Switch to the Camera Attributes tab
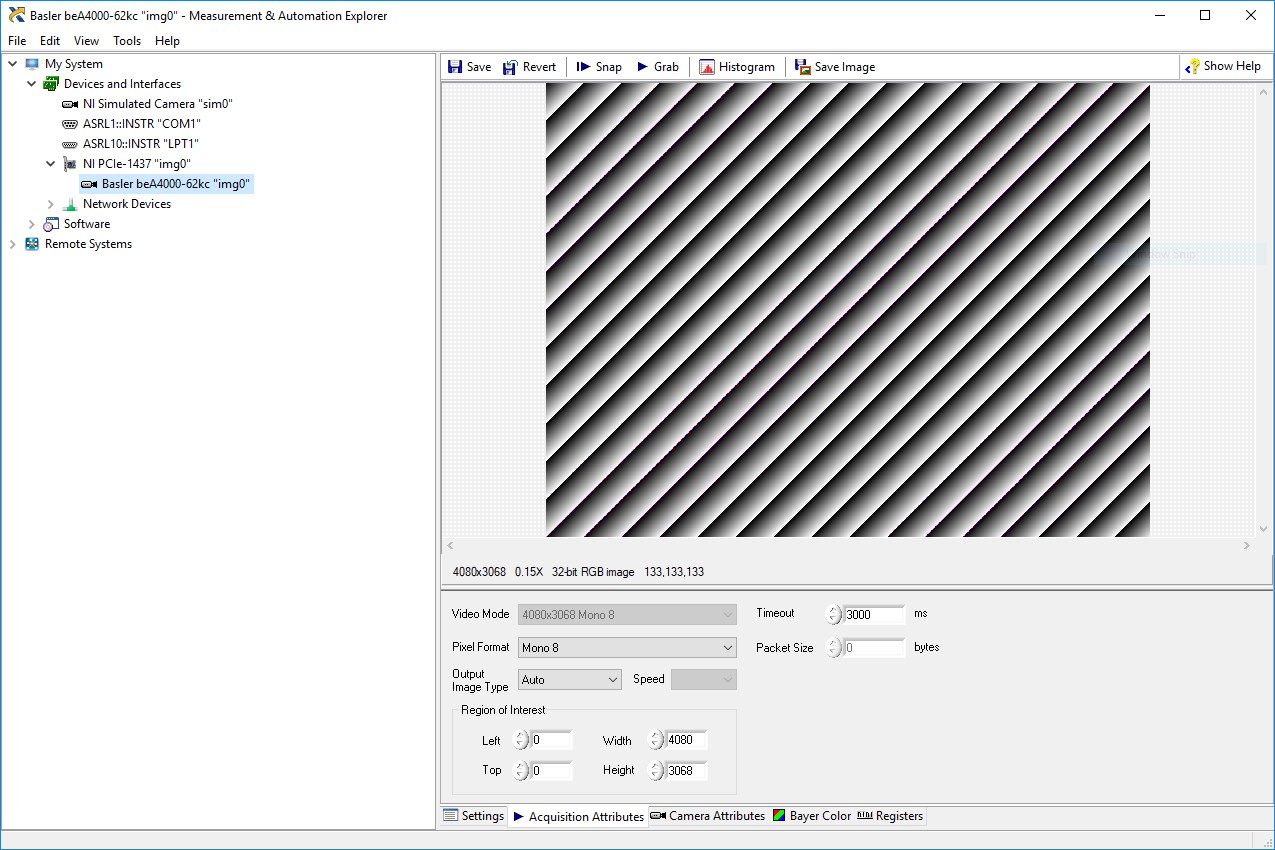The height and width of the screenshot is (850, 1275). [708, 816]
